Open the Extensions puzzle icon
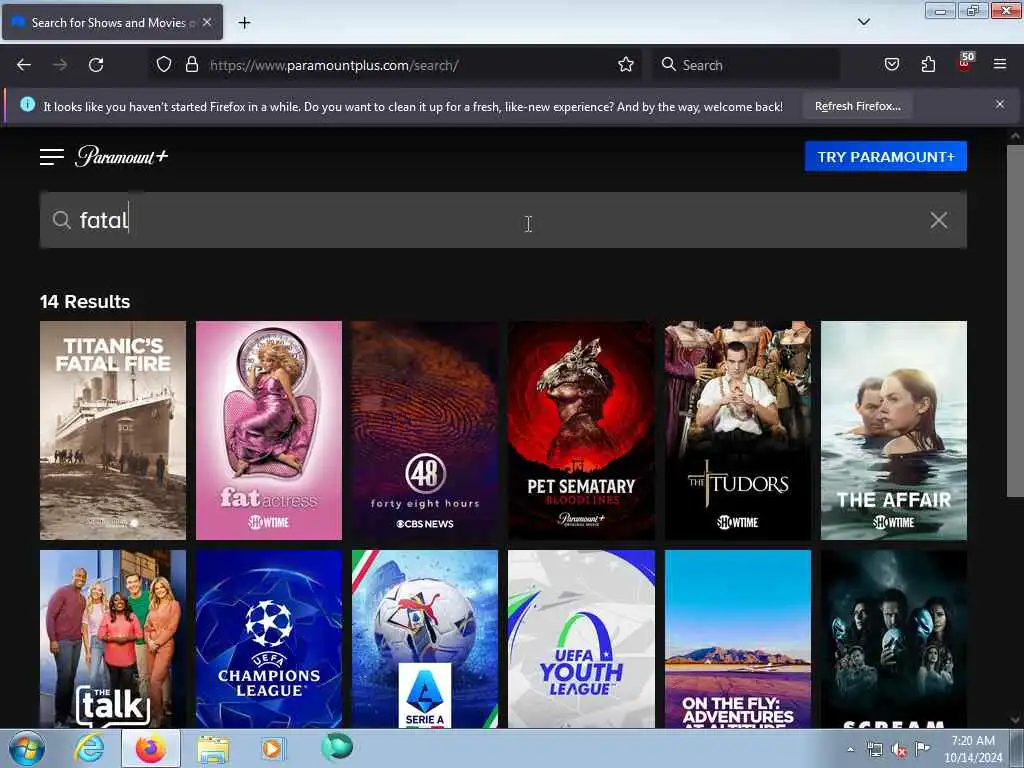Viewport: 1024px width, 768px height. [x=928, y=65]
